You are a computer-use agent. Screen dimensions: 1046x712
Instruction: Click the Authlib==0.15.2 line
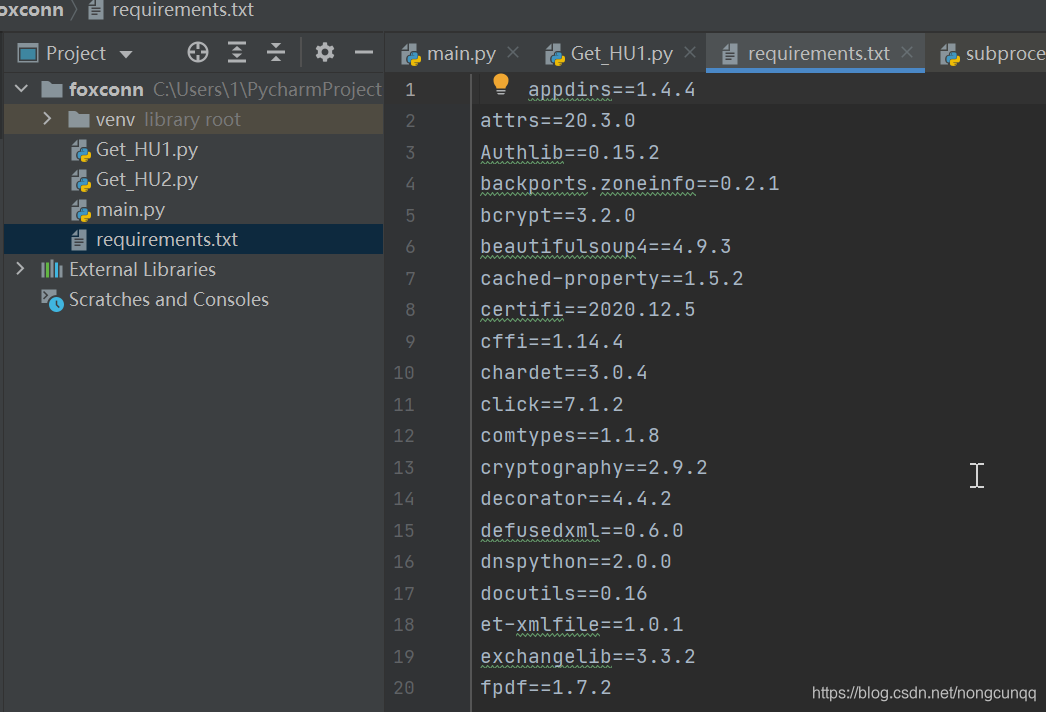tap(570, 153)
